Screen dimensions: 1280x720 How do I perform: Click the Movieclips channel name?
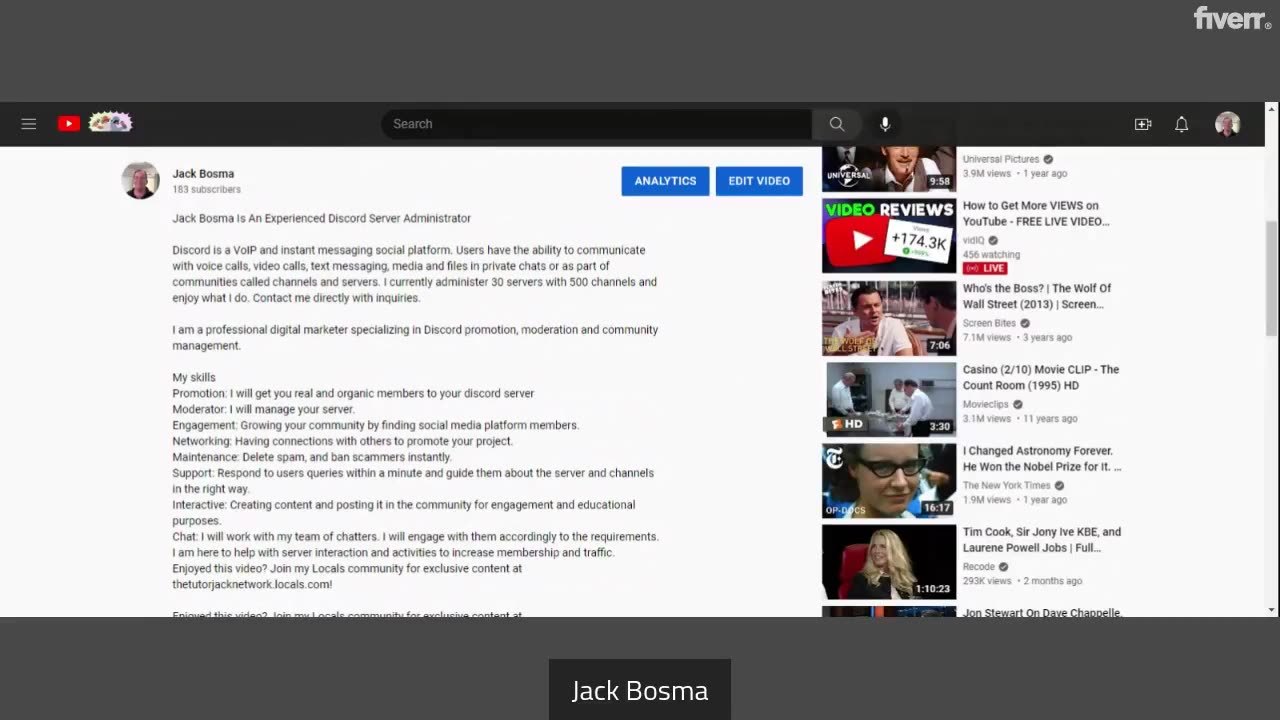(985, 404)
